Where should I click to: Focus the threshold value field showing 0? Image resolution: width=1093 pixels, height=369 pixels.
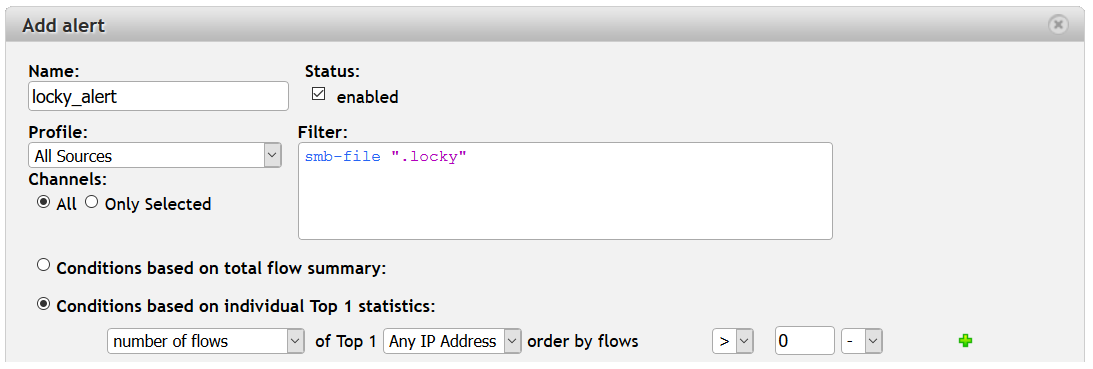click(x=804, y=341)
